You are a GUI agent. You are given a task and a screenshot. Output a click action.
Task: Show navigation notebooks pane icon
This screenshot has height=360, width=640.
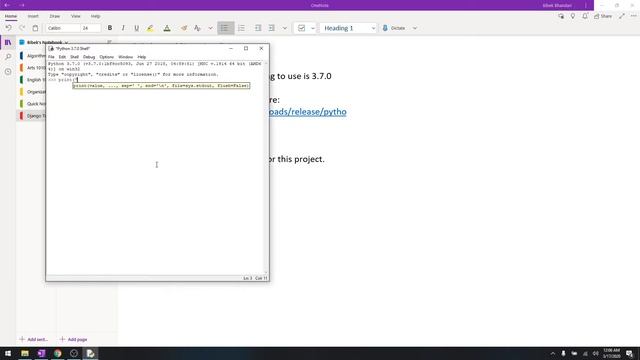pos(8,42)
